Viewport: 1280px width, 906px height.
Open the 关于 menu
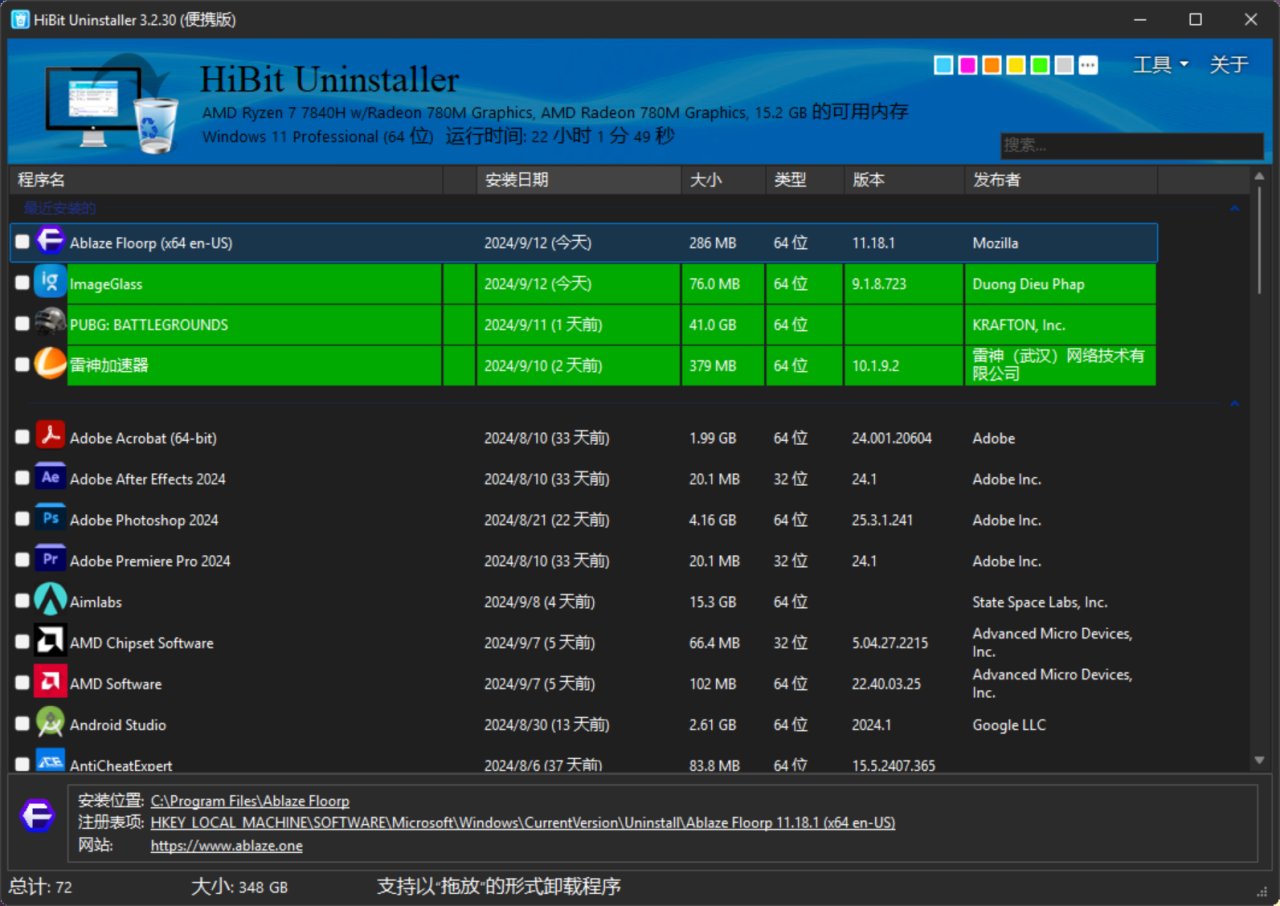(1229, 65)
